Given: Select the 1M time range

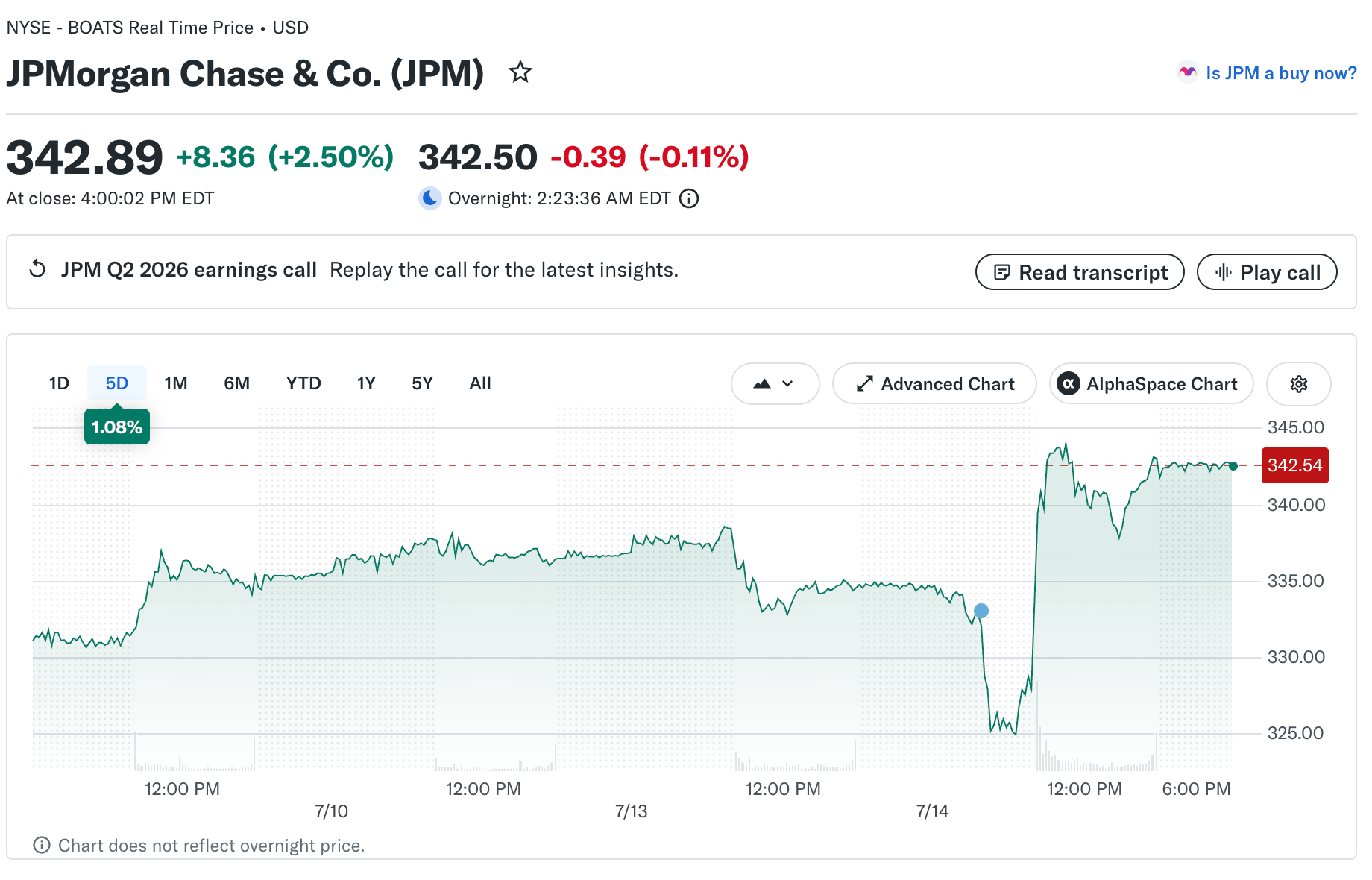Looking at the screenshot, I should [176, 383].
